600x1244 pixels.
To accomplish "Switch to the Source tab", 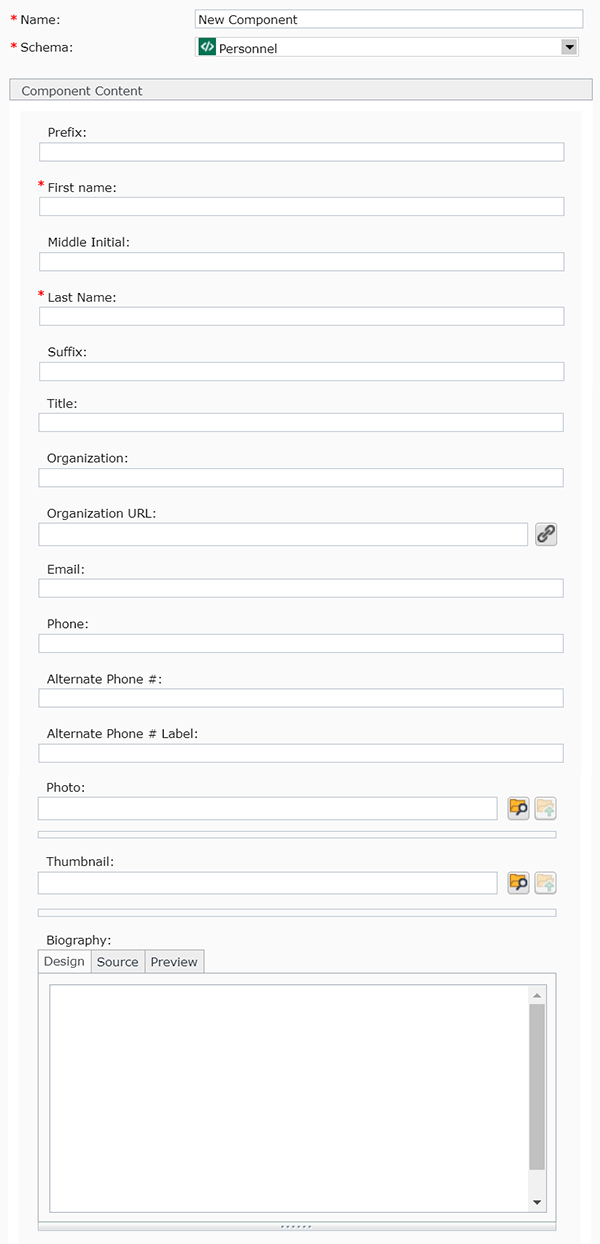I will (x=118, y=962).
